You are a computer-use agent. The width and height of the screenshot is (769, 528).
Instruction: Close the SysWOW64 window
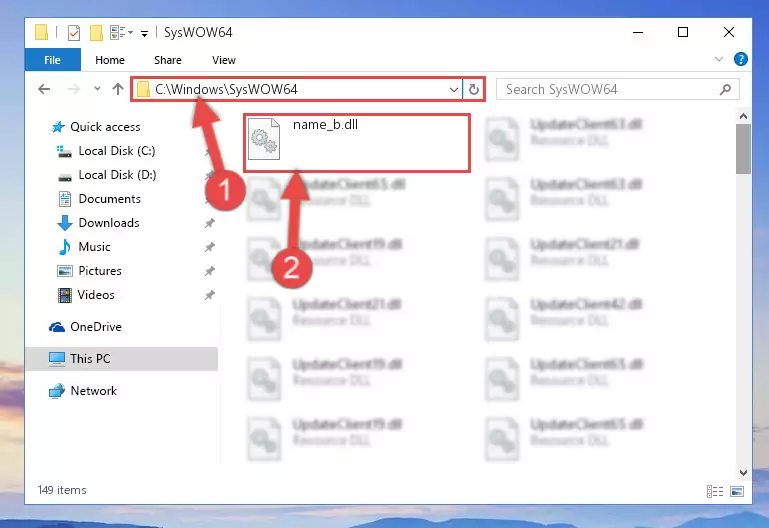(x=729, y=32)
